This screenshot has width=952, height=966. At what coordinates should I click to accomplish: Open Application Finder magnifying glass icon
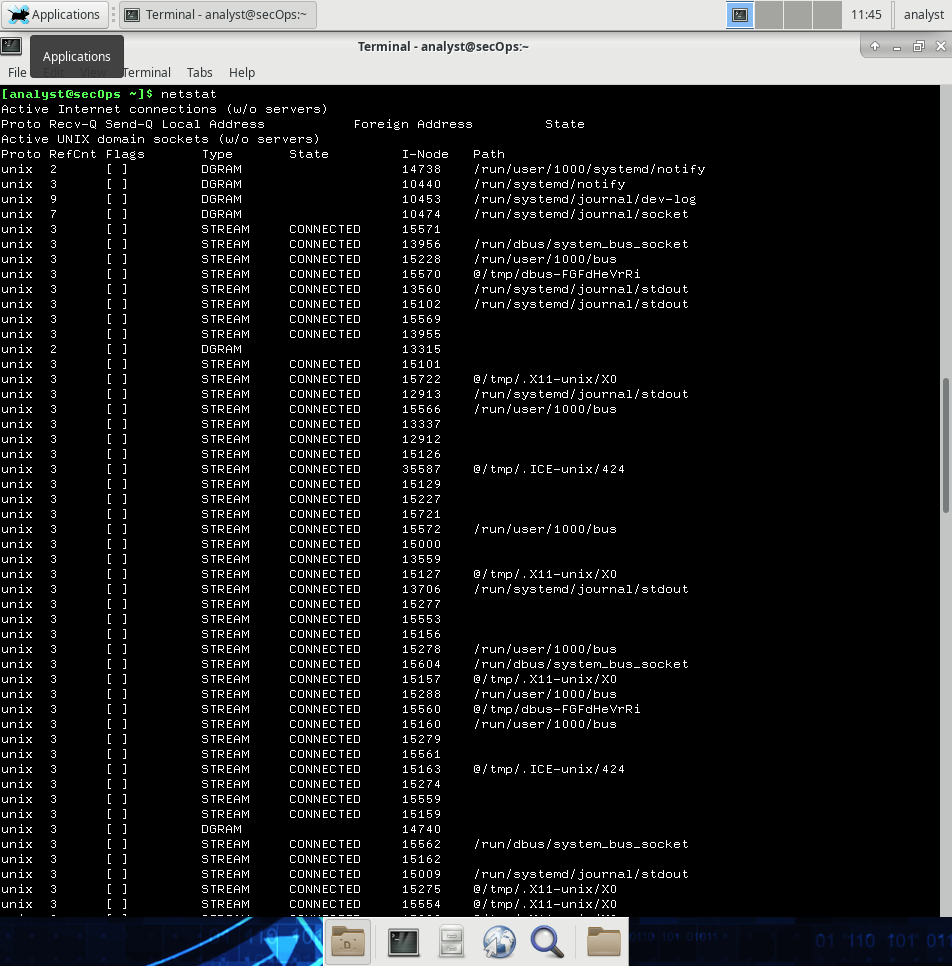point(547,941)
